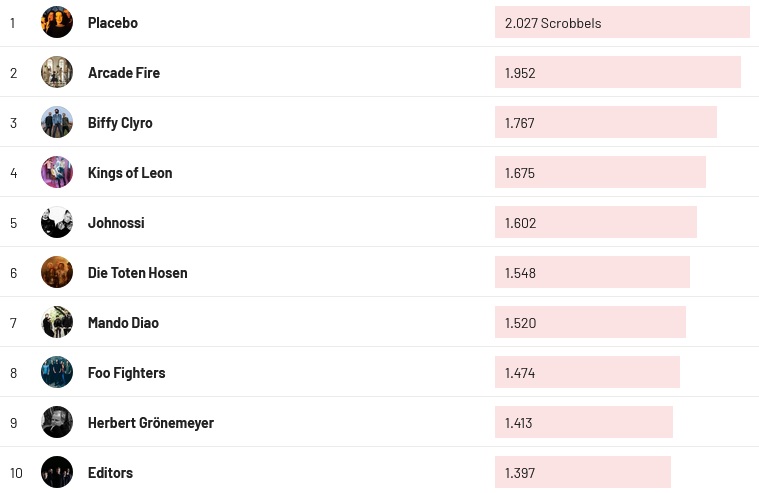
Task: Click the Johnossi artist avatar
Action: pyautogui.click(x=57, y=222)
